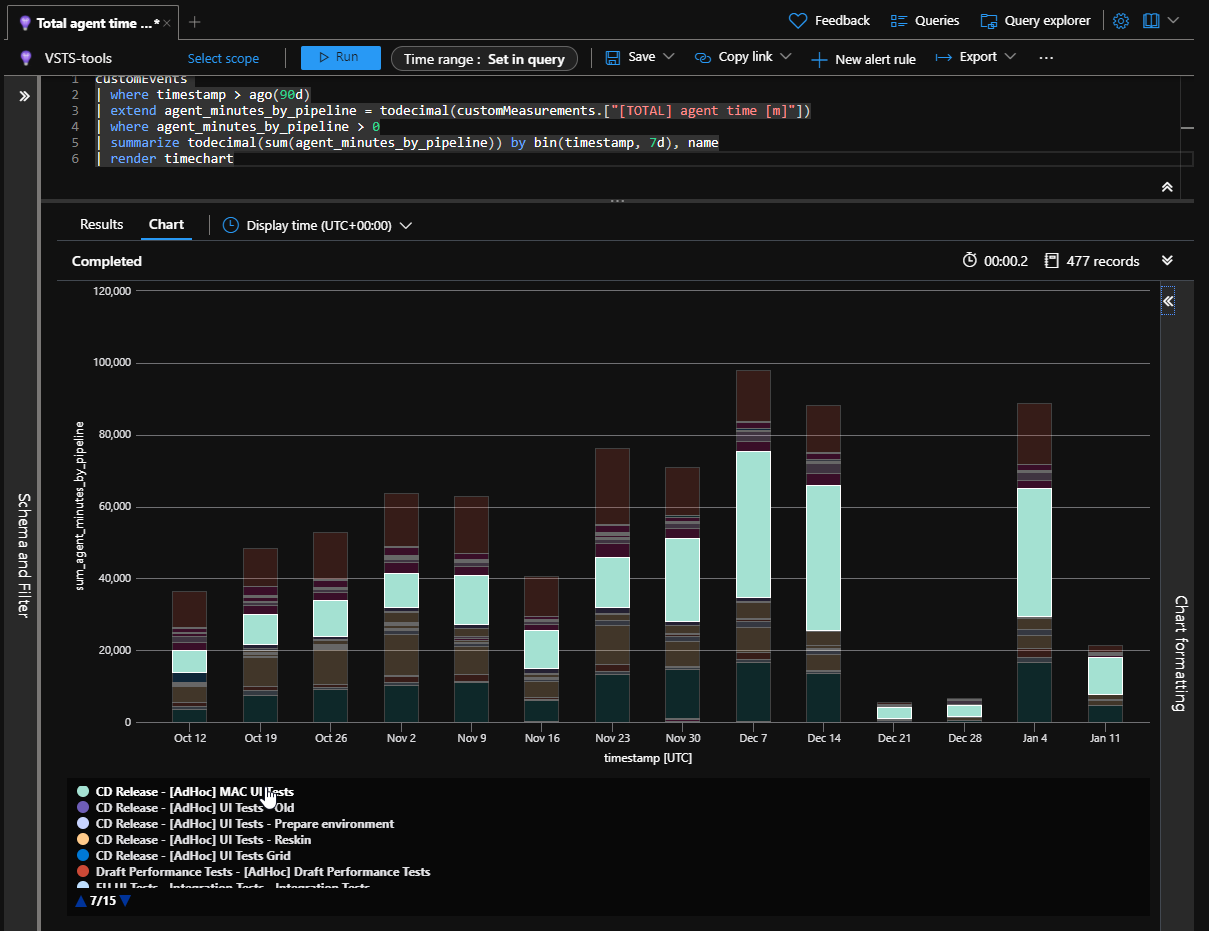Expand the Save dropdown
1209x931 pixels.
tap(669, 57)
